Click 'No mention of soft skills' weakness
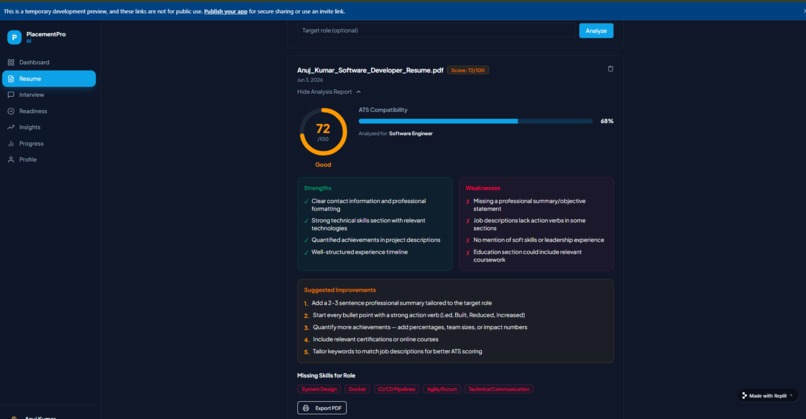 click(x=539, y=240)
